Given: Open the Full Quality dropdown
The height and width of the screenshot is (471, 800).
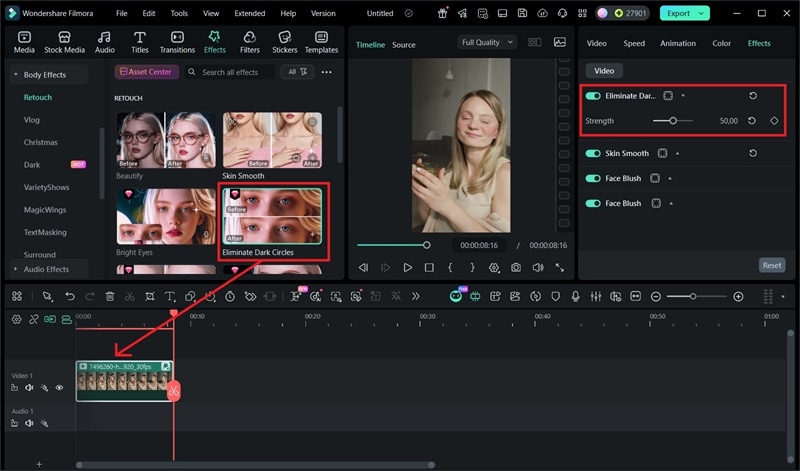Looking at the screenshot, I should click(x=487, y=43).
